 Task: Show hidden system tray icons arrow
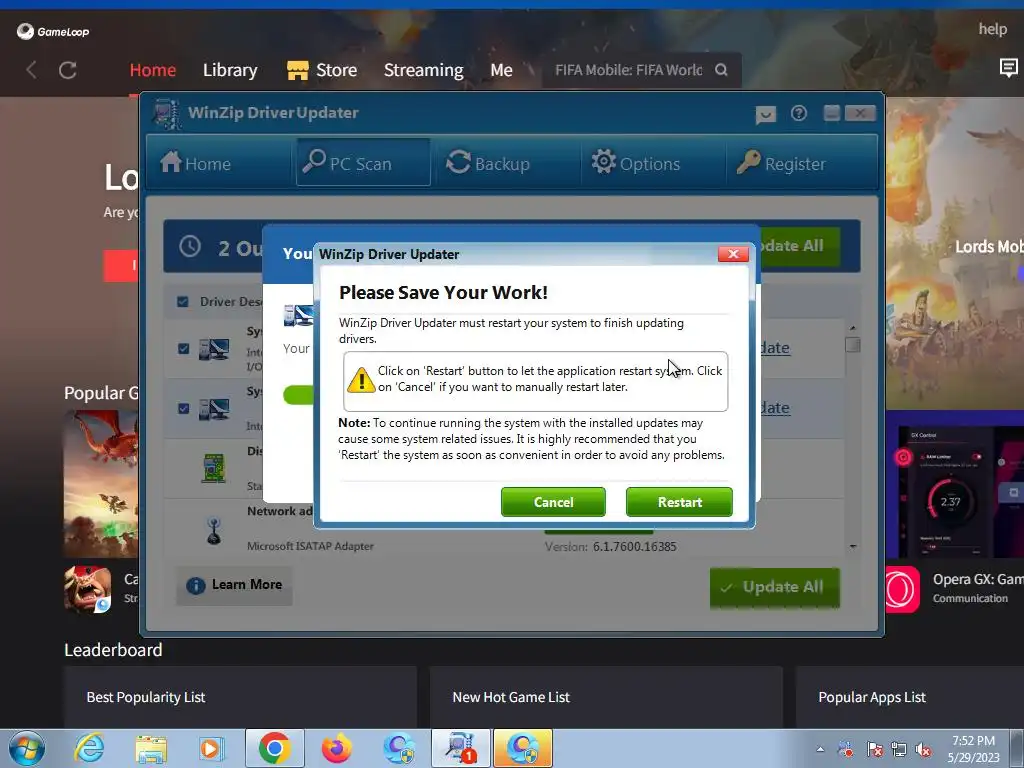point(820,750)
